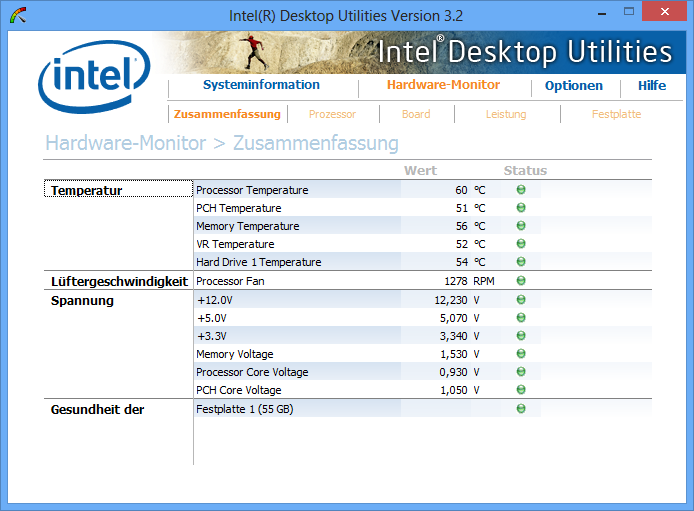Click the Memory Voltage status indicator
Viewport: 694px width, 511px height.
(x=521, y=353)
